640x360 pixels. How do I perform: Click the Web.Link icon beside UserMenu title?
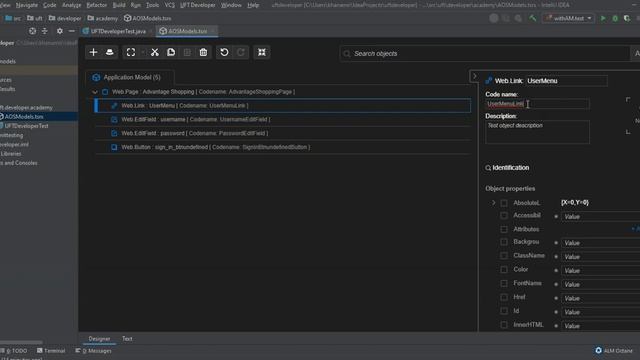coord(489,81)
